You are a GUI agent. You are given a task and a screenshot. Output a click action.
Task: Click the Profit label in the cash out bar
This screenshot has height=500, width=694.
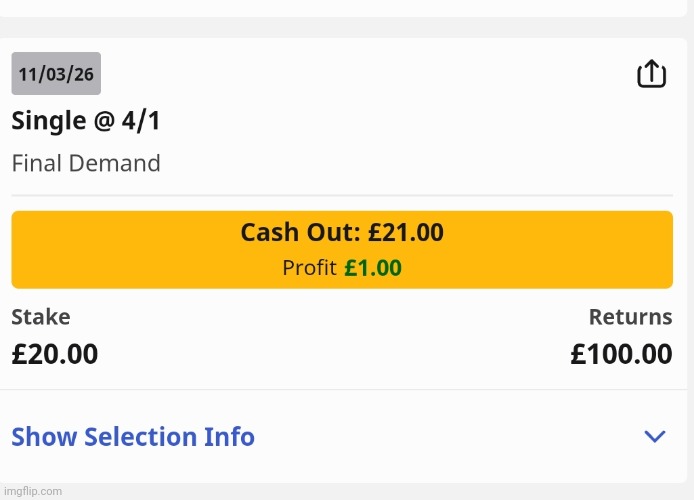[309, 268]
